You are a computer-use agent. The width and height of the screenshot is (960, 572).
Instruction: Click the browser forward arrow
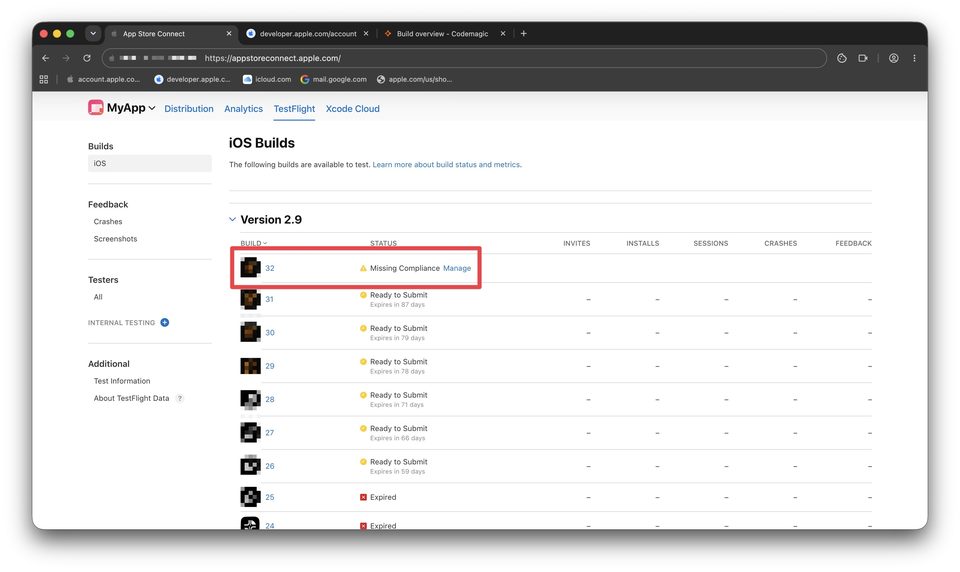[66, 58]
